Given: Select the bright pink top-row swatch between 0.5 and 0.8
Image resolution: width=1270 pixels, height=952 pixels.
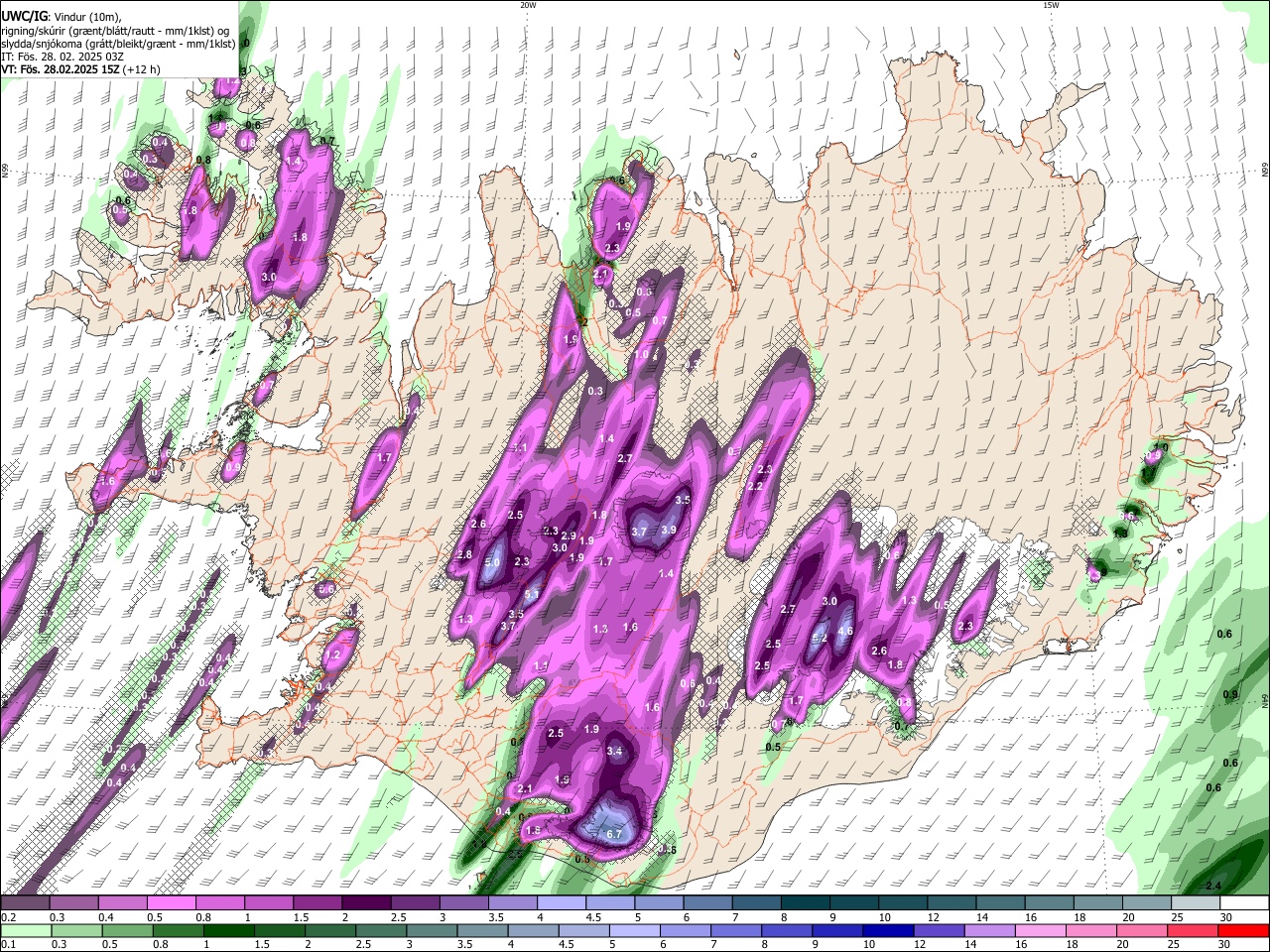Looking at the screenshot, I should click(172, 903).
